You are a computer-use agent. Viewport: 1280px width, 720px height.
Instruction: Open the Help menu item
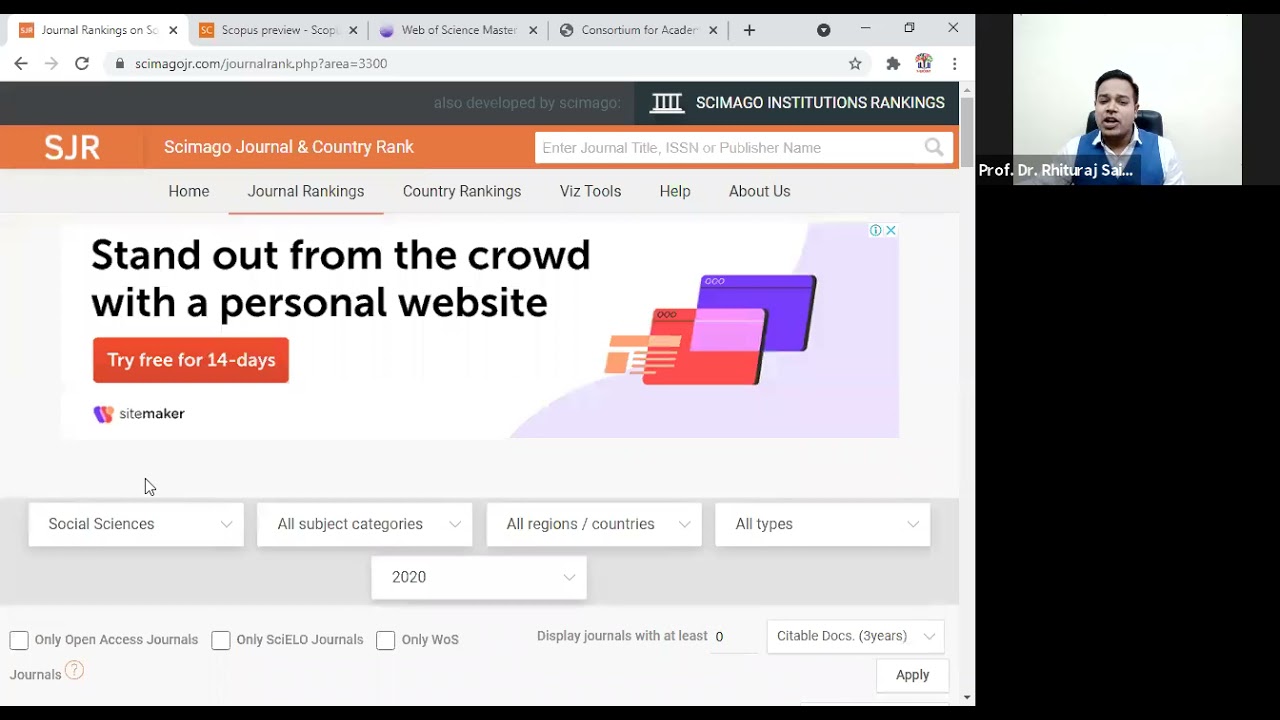tap(675, 191)
